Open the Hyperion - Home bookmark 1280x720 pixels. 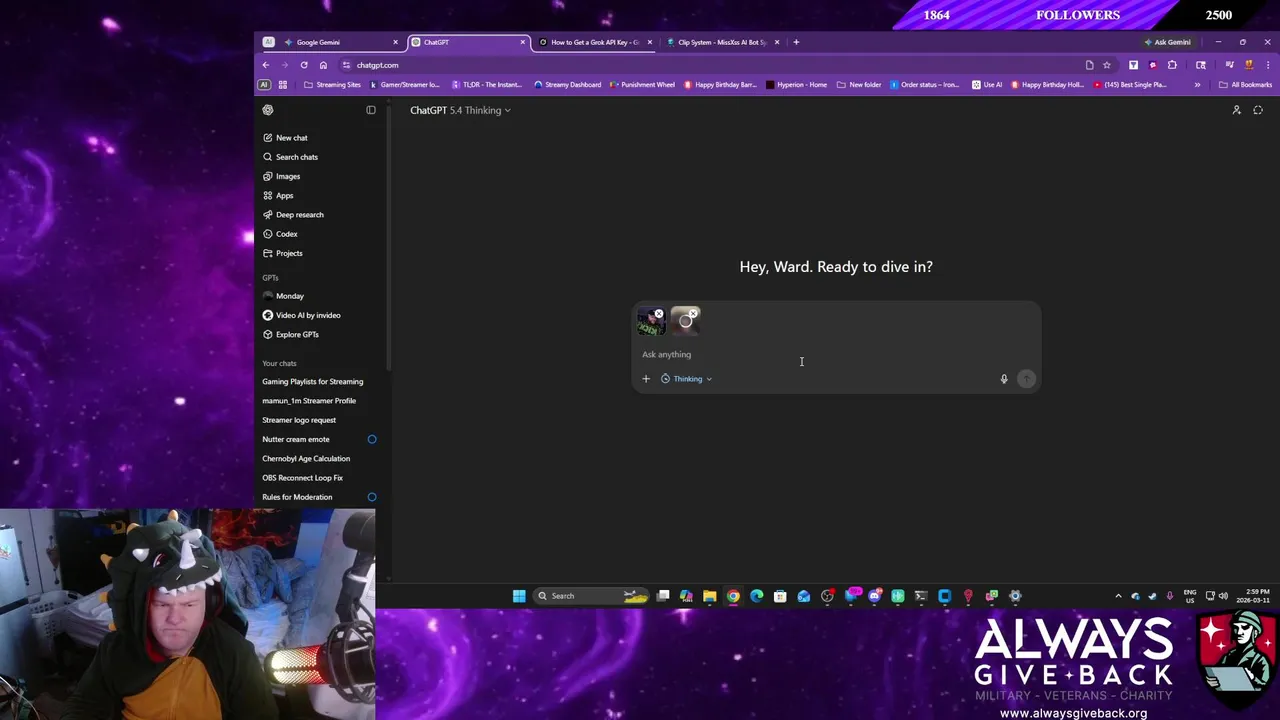click(x=796, y=85)
